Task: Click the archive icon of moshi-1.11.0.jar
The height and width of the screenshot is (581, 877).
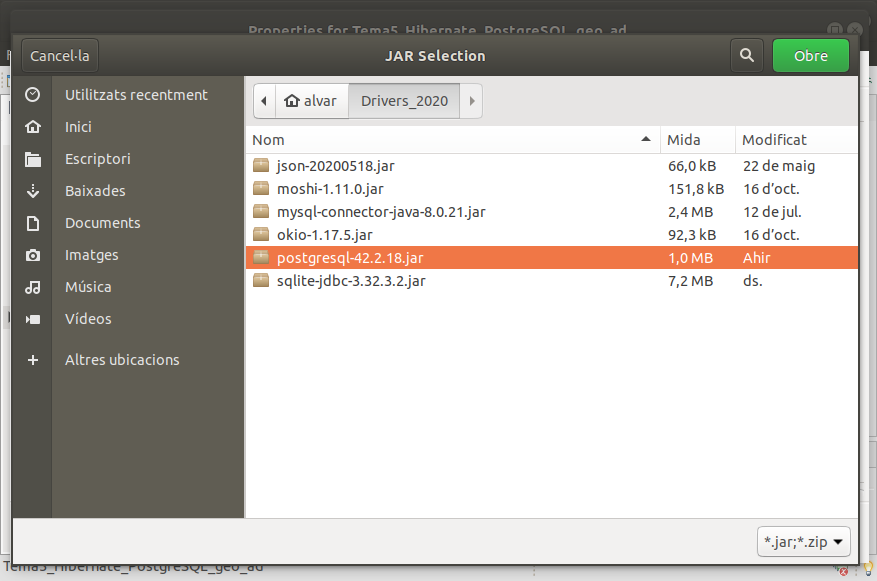Action: [x=261, y=188]
